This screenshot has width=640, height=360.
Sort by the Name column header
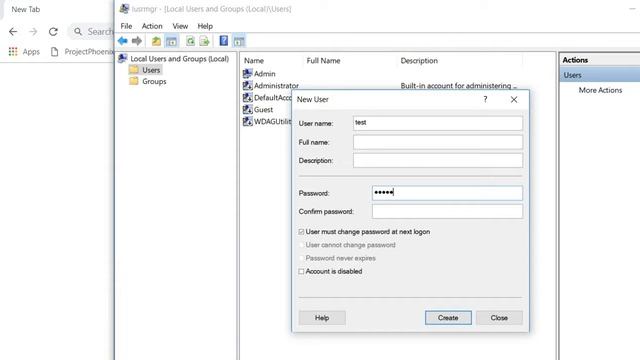pyautogui.click(x=254, y=60)
